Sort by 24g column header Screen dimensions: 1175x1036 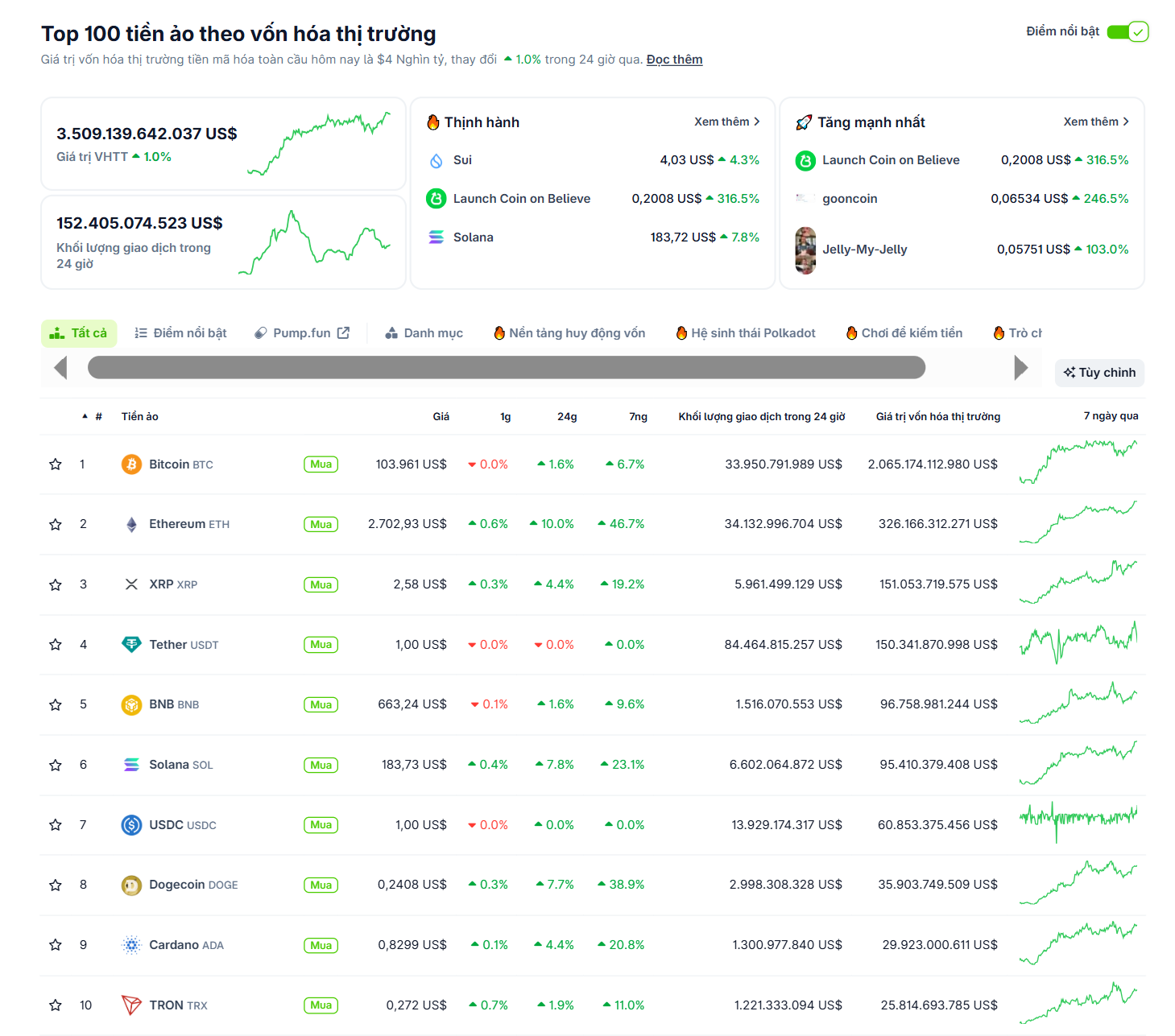pyautogui.click(x=567, y=416)
